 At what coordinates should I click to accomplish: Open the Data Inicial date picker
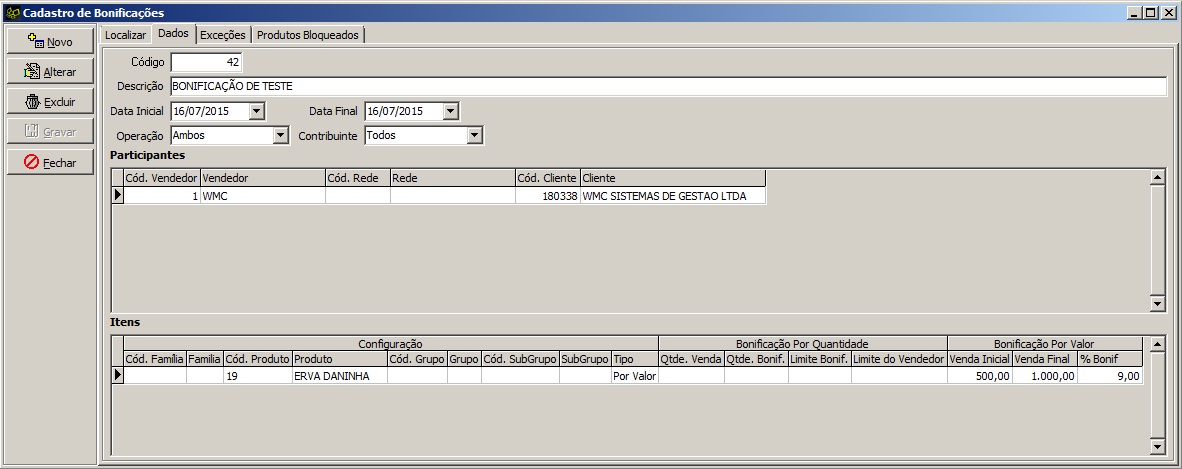pyautogui.click(x=256, y=111)
